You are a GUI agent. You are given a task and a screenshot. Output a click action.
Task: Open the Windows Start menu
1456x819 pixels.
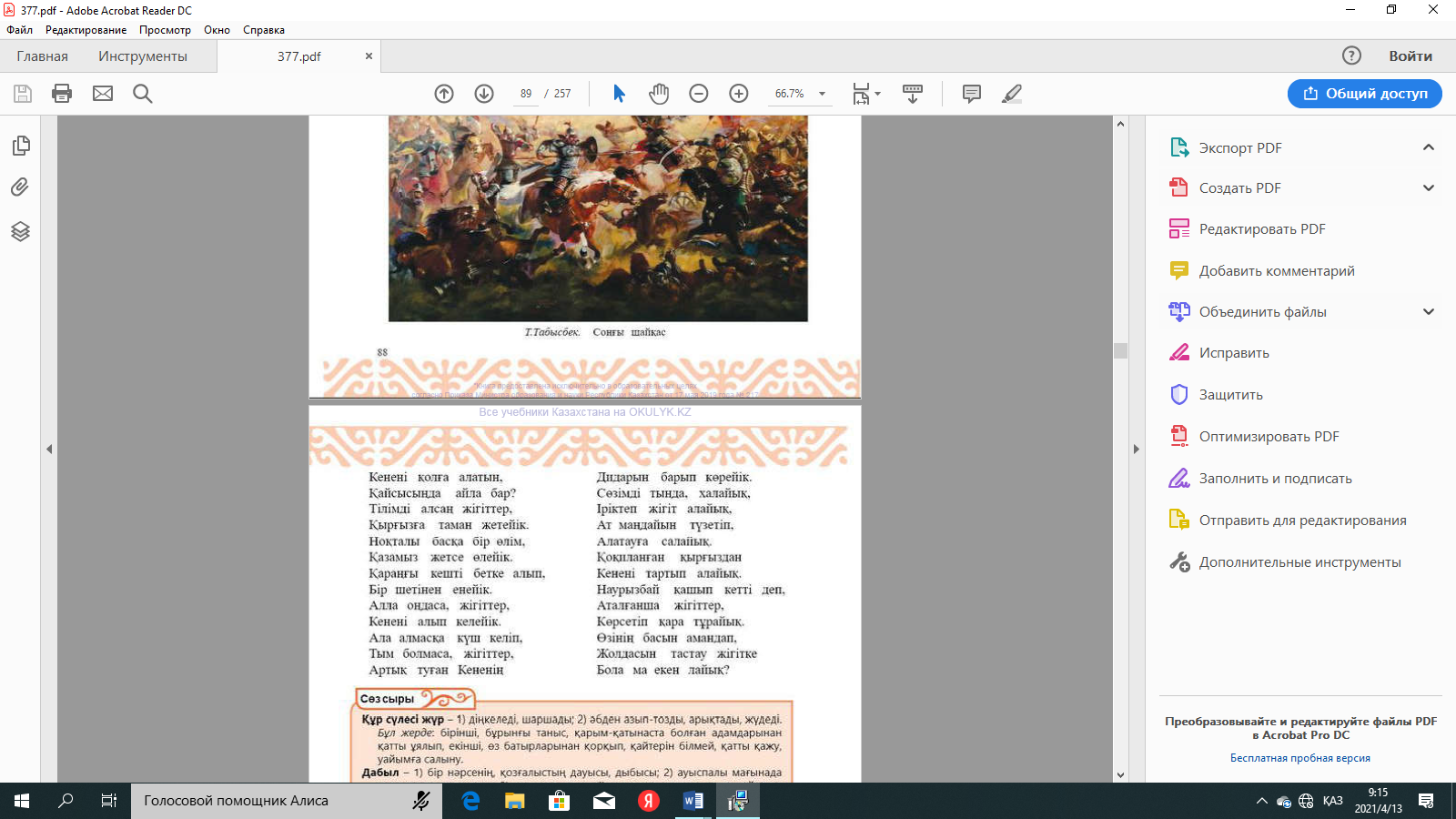tap(22, 801)
